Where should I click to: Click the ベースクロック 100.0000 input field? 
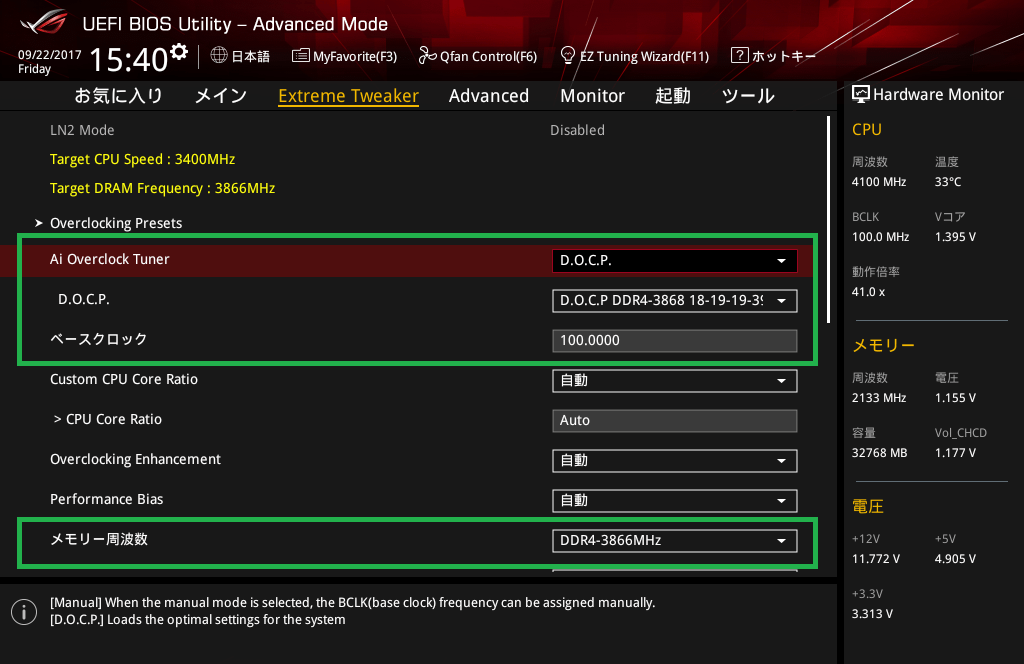(675, 341)
